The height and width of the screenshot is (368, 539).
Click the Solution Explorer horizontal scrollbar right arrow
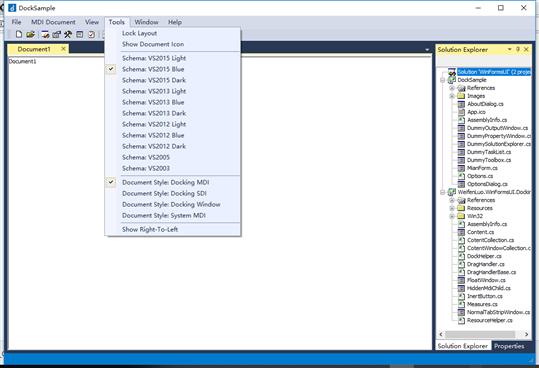coord(526,334)
